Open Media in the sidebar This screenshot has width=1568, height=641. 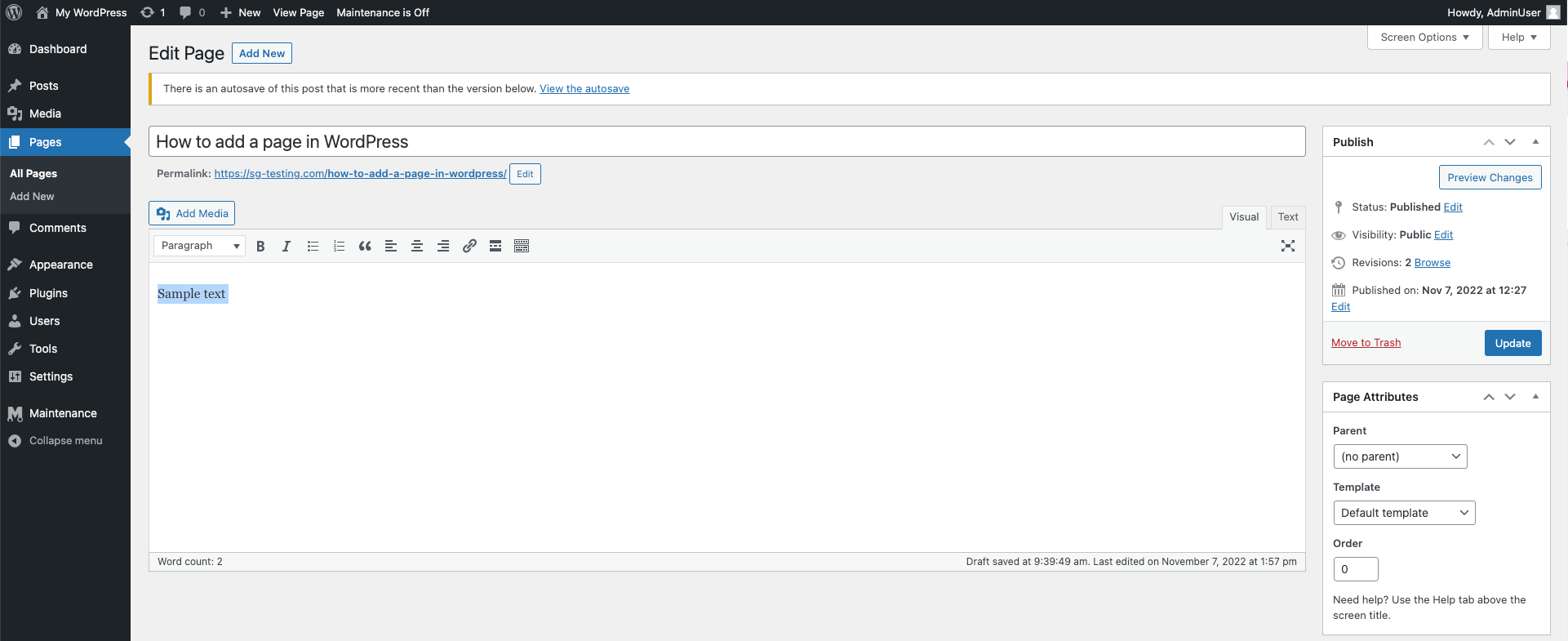click(65, 114)
